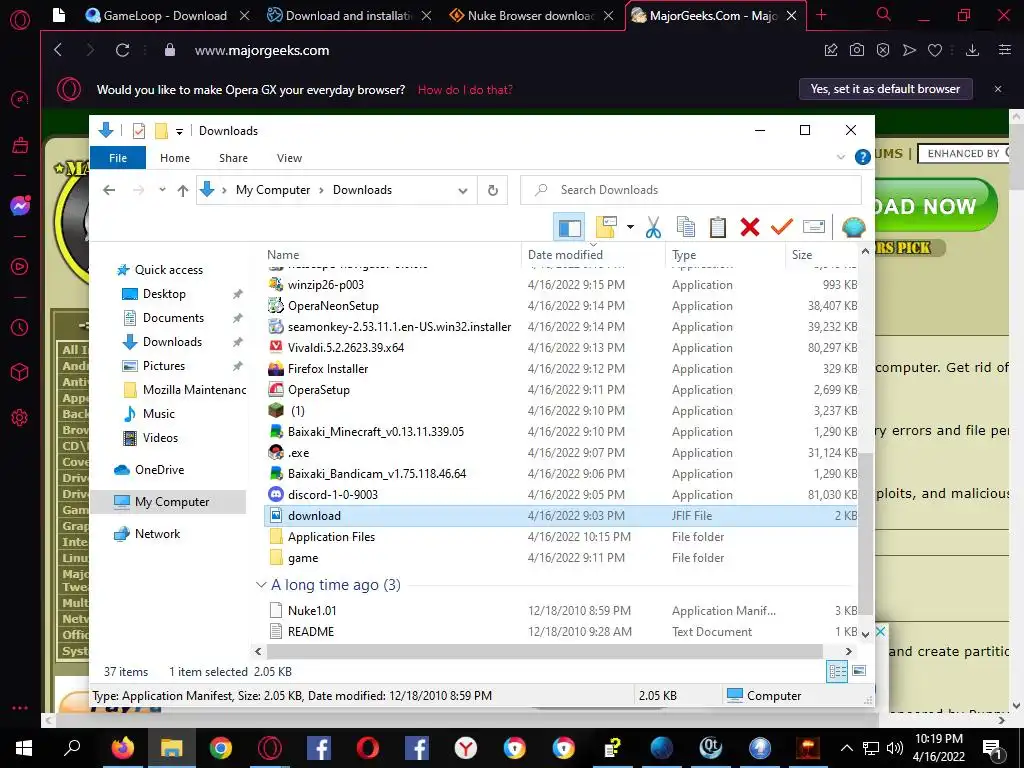This screenshot has width=1024, height=768.
Task: Open History clock icon in Opera sidebar
Action: [20, 327]
